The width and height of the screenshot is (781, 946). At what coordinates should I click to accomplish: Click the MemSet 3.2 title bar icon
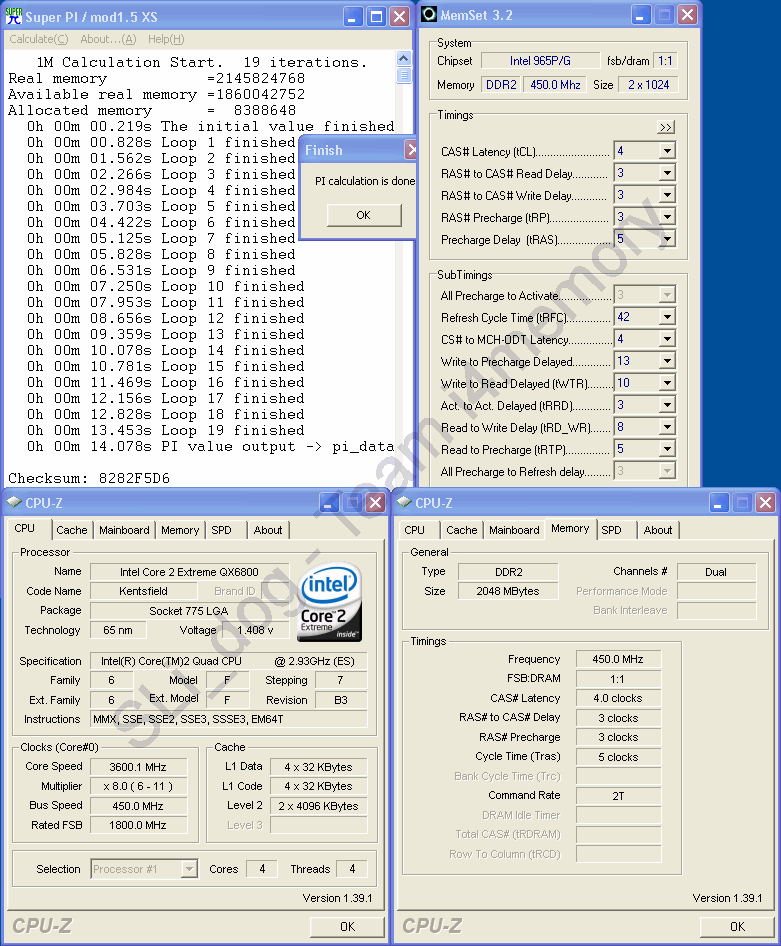click(x=429, y=14)
